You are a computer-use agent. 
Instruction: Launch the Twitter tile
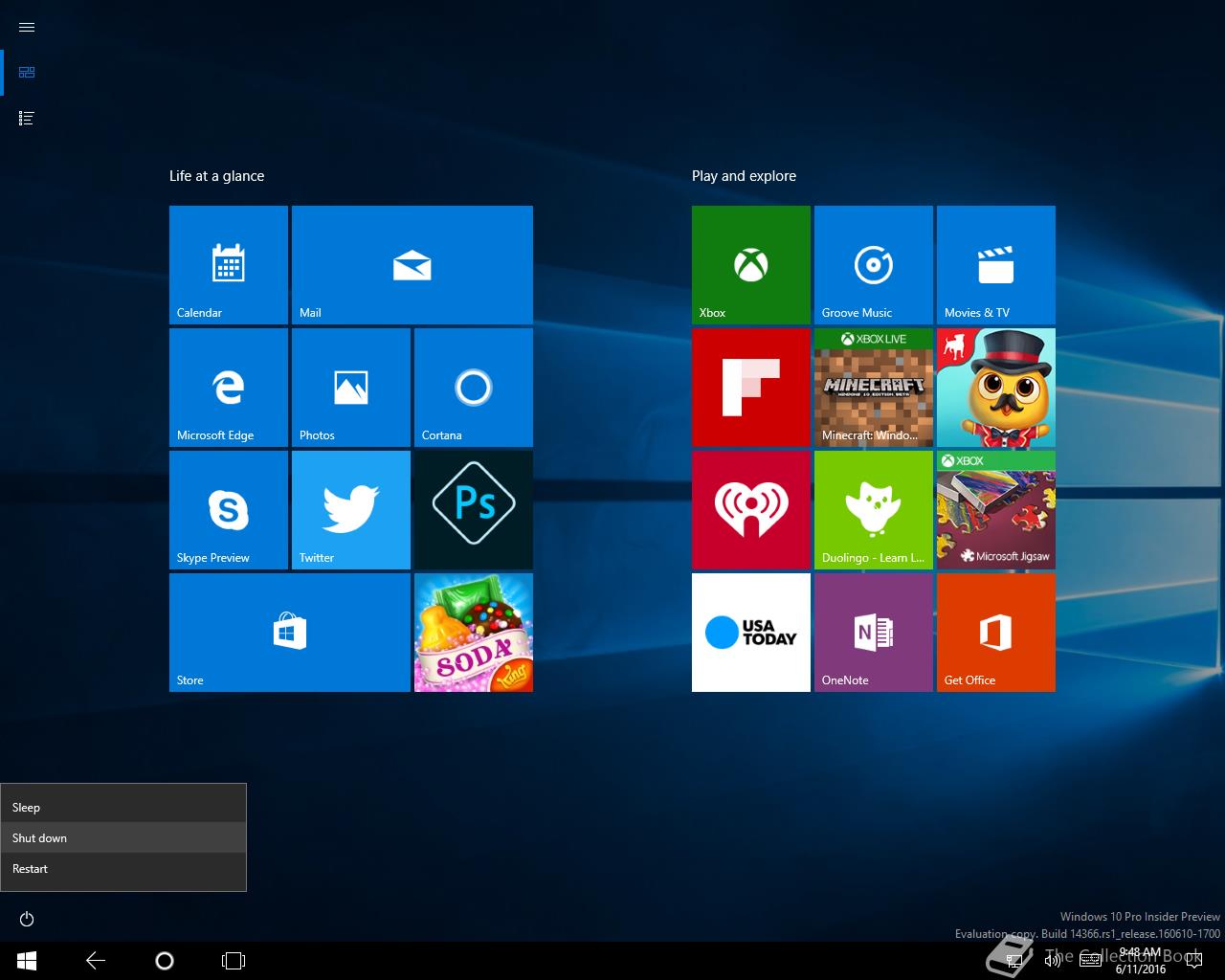(351, 510)
